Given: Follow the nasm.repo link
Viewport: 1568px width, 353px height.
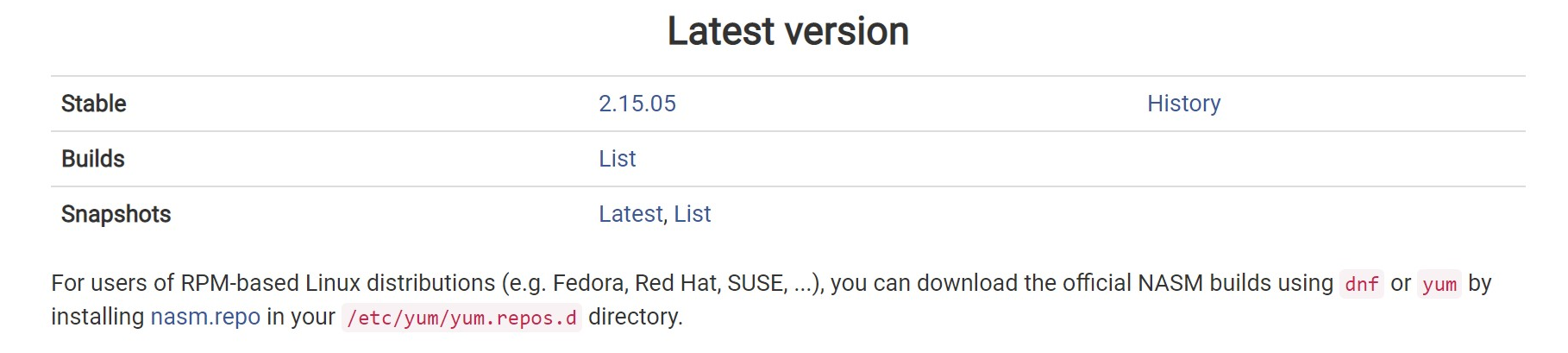Looking at the screenshot, I should pyautogui.click(x=205, y=317).
